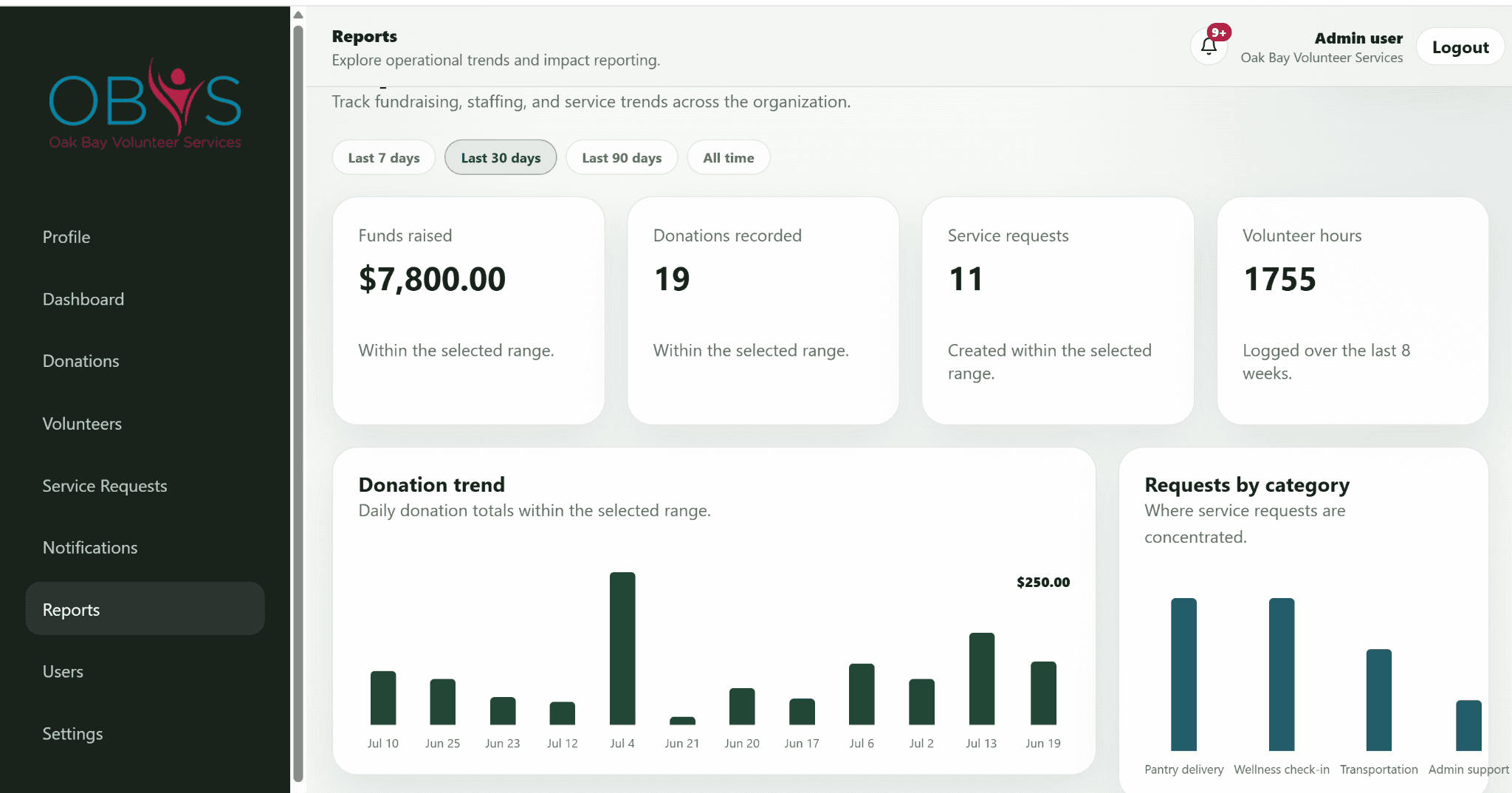The width and height of the screenshot is (1512, 793).
Task: Click the $250.00 chart label
Action: click(x=1043, y=582)
